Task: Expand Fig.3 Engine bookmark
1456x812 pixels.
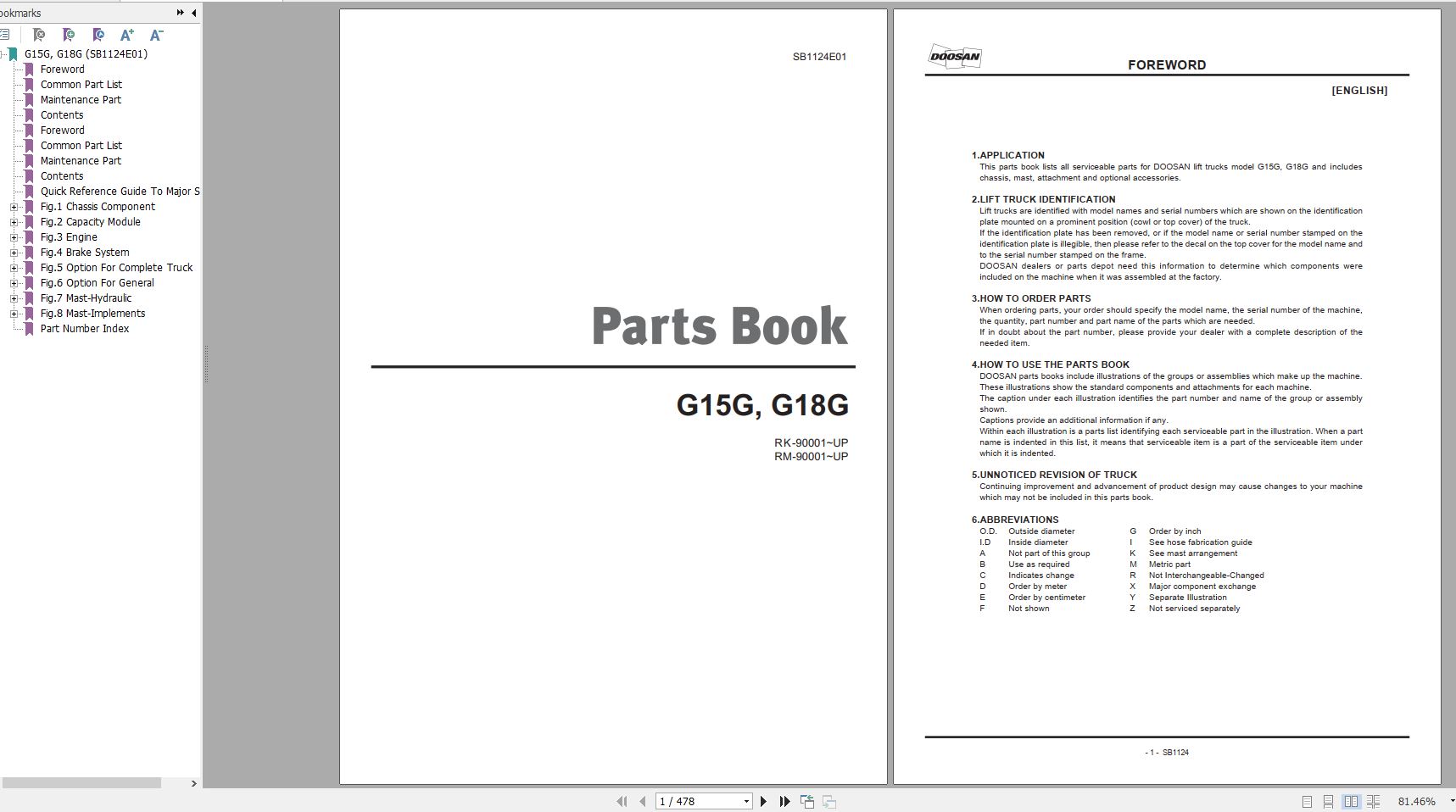Action: (x=14, y=237)
